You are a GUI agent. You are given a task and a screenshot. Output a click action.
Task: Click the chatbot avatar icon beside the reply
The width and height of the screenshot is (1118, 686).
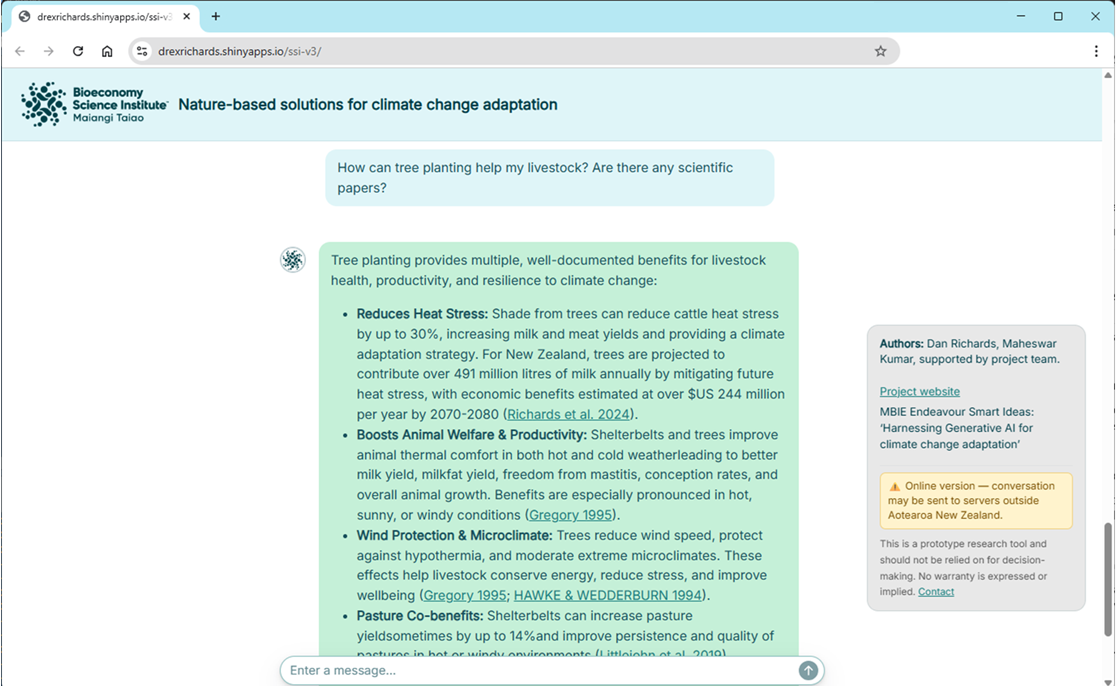click(292, 260)
